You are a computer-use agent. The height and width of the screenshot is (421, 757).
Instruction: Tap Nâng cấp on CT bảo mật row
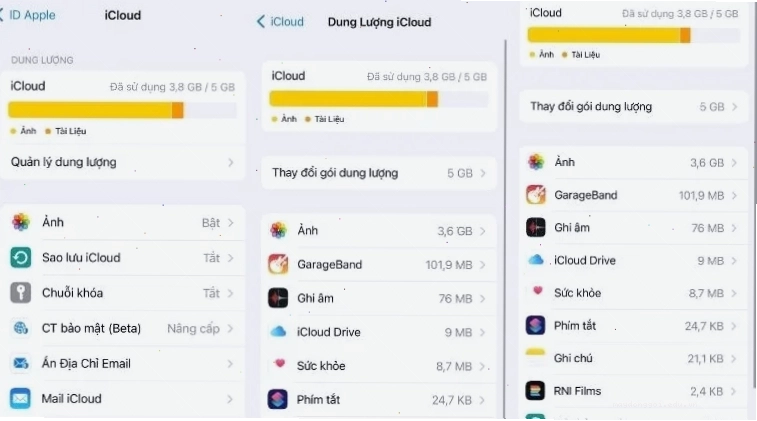[194, 329]
